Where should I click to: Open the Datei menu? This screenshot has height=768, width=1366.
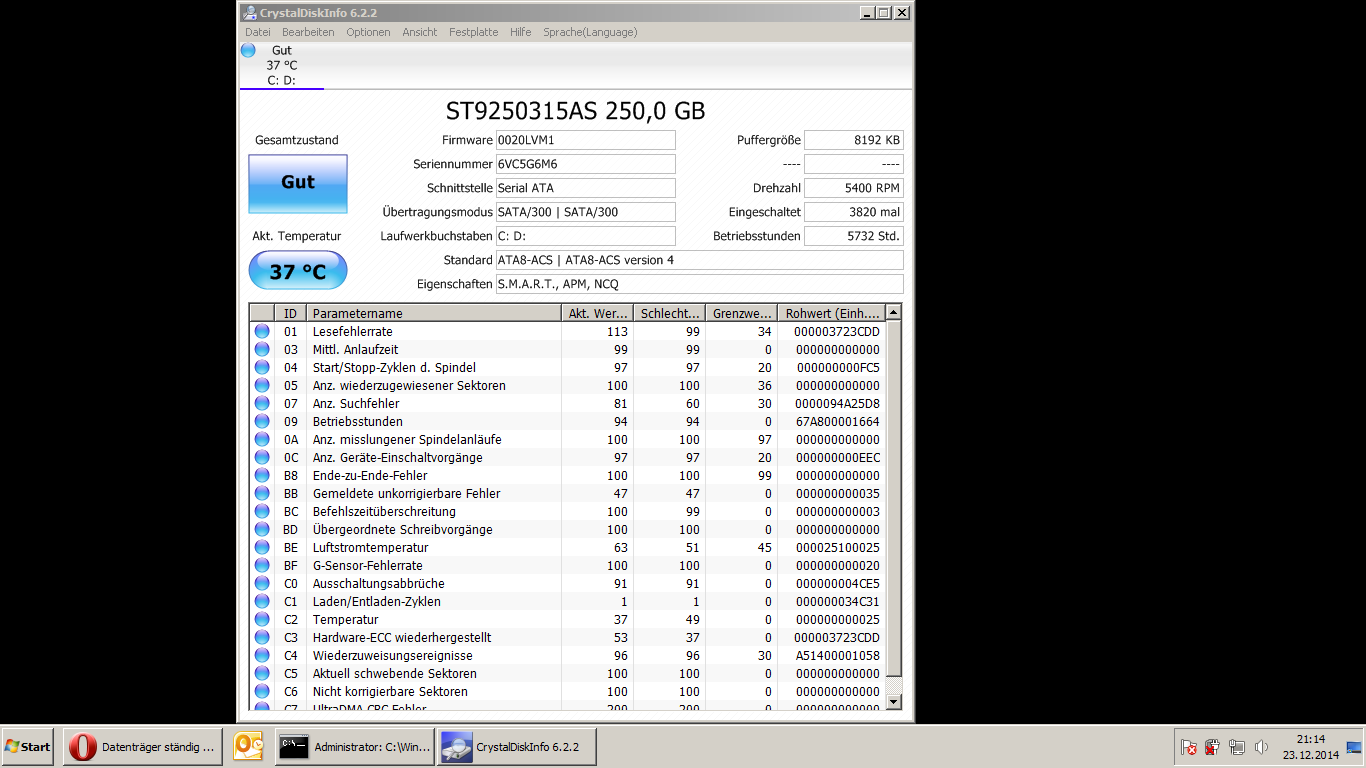coord(258,32)
